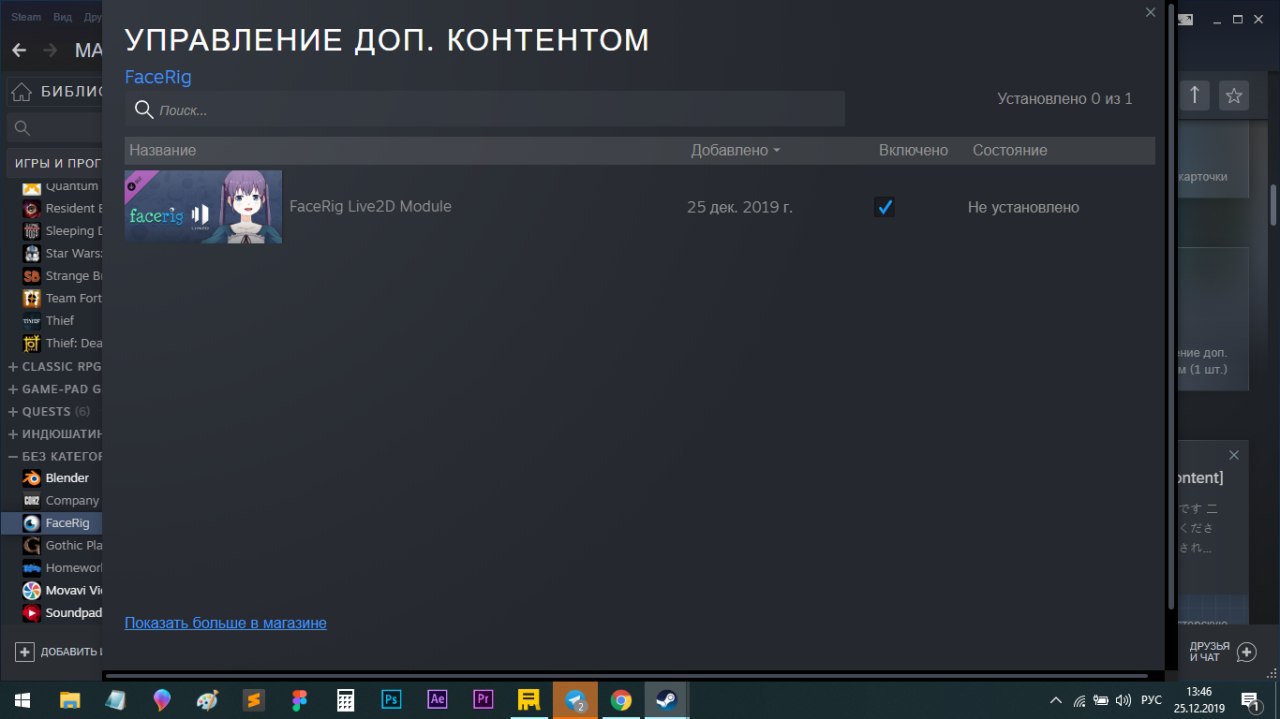Viewport: 1280px width, 719px height.
Task: Click the library sidebar search magnifier
Action: (x=22, y=128)
